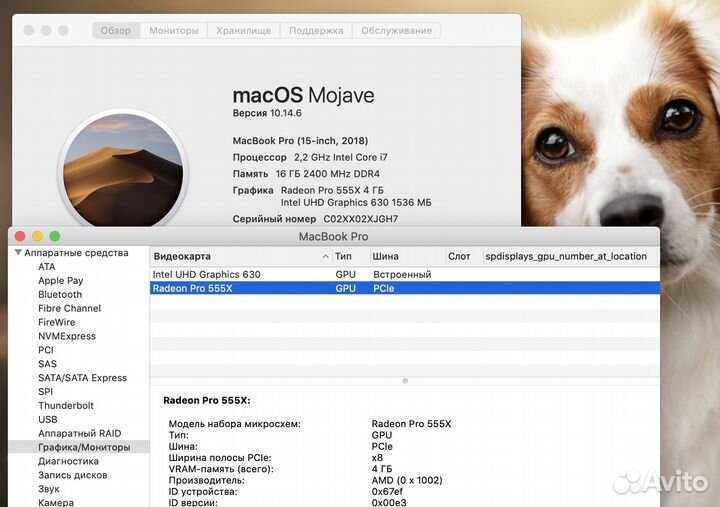
Task: Select SPI in the sidebar
Action: 45,392
